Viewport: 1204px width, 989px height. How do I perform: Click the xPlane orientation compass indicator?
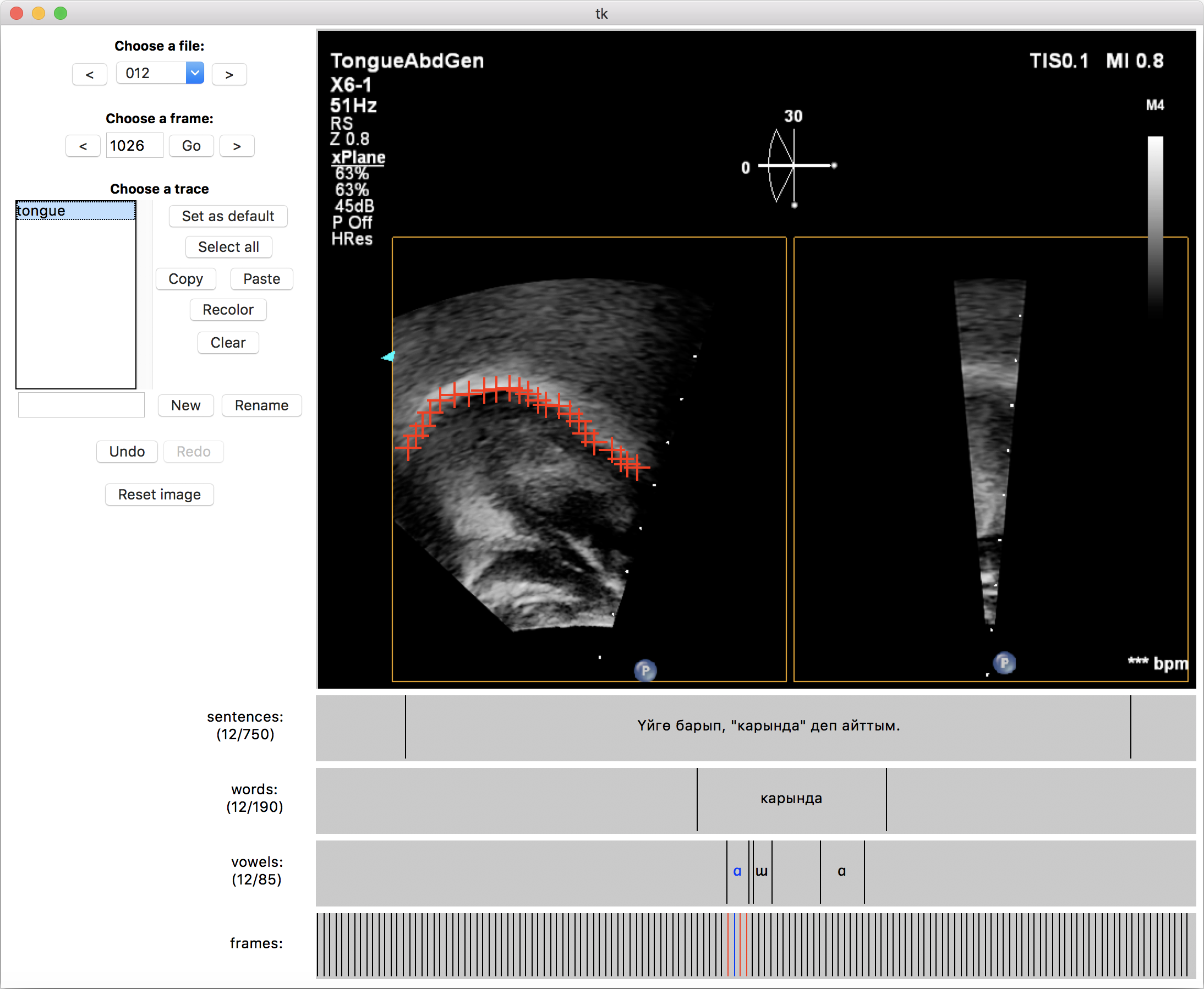tap(793, 166)
